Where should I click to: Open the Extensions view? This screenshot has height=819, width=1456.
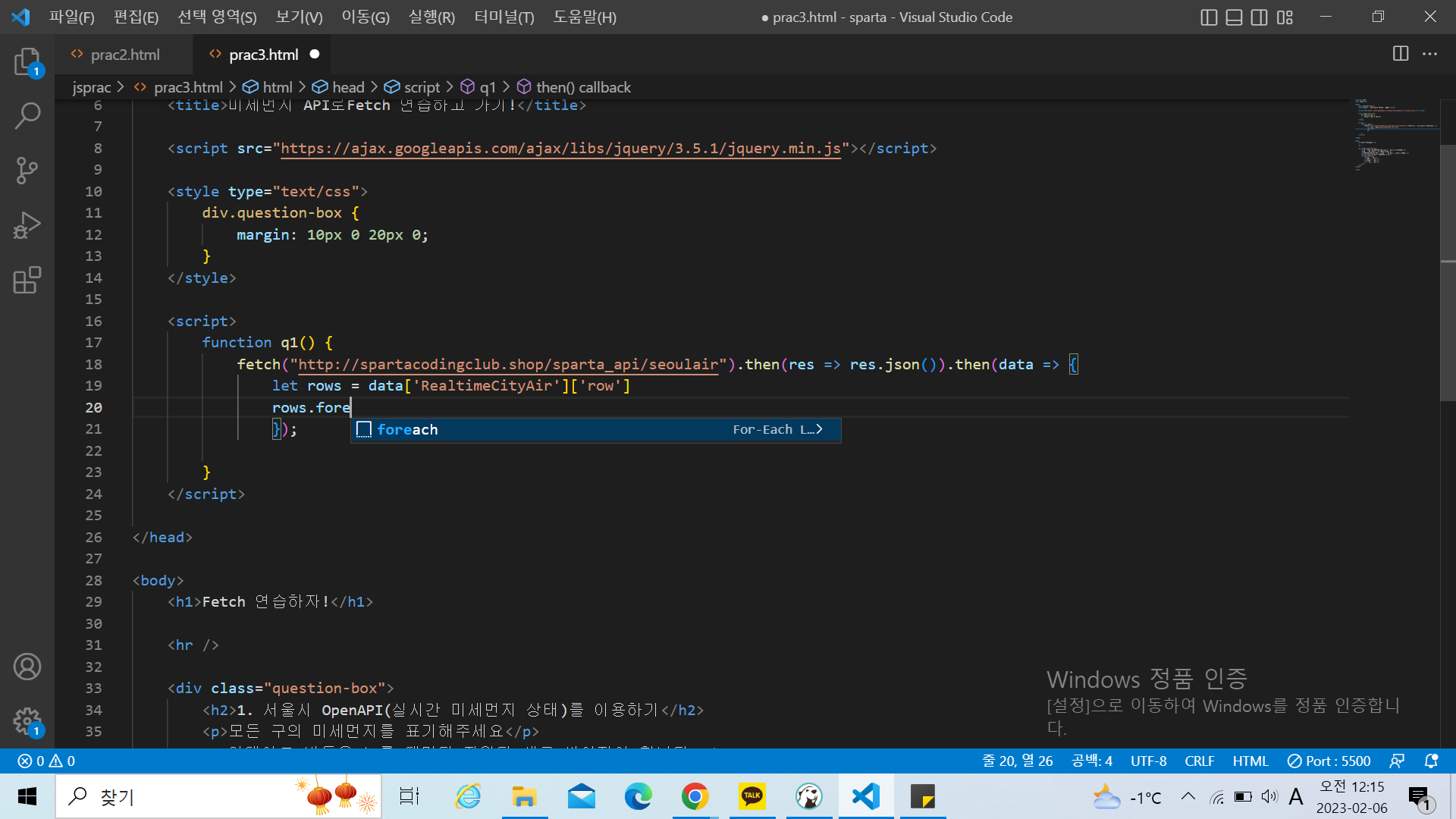coord(27,280)
